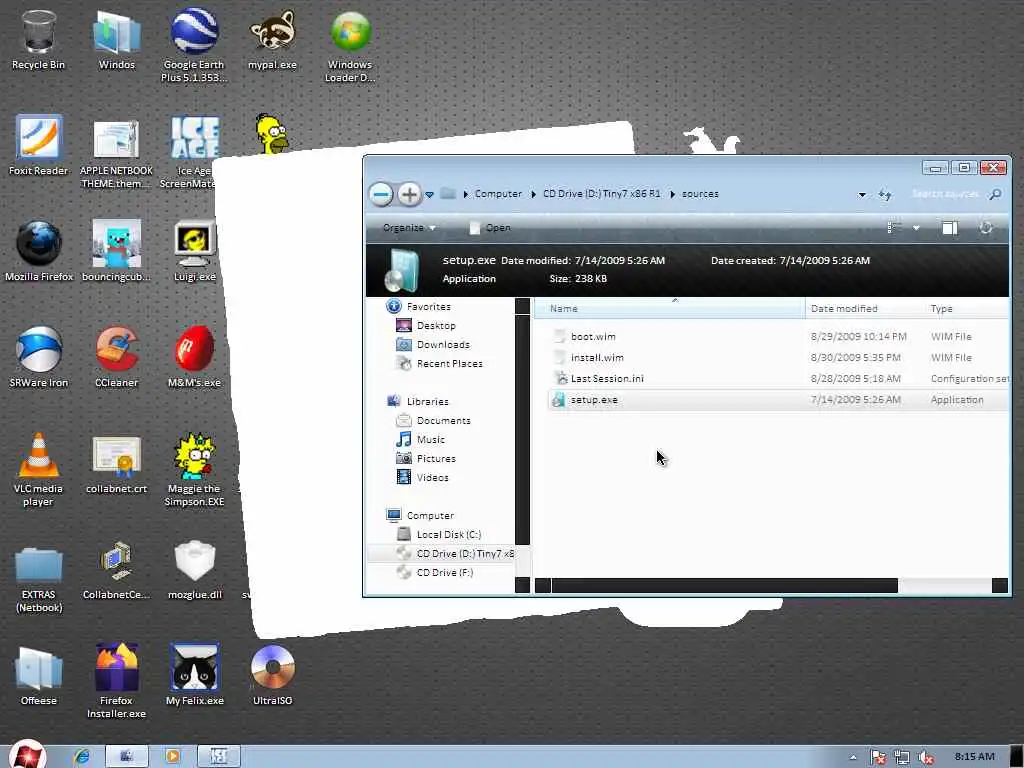Open Internet Explorer from taskbar
The image size is (1024, 768).
pos(81,756)
